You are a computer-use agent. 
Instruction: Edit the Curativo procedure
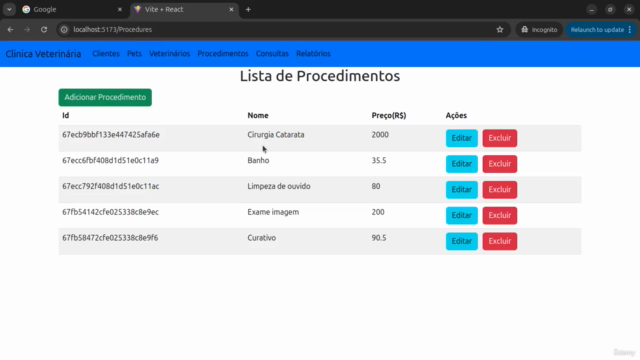click(x=462, y=241)
